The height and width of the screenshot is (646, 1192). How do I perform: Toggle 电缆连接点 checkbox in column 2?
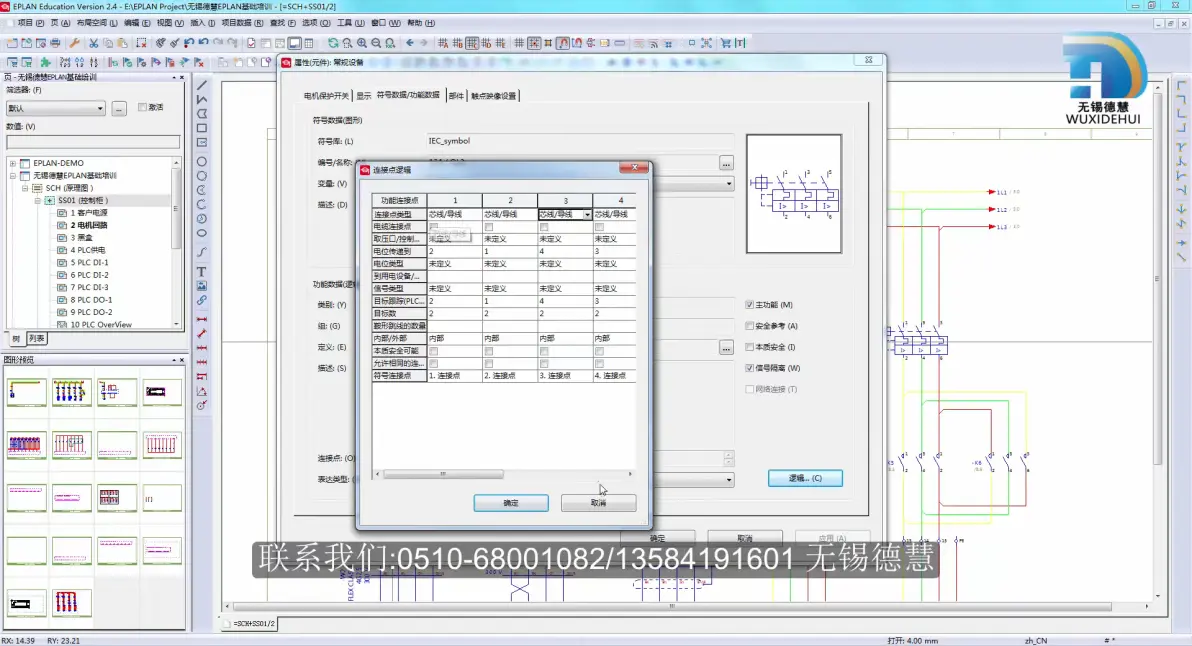tap(489, 226)
